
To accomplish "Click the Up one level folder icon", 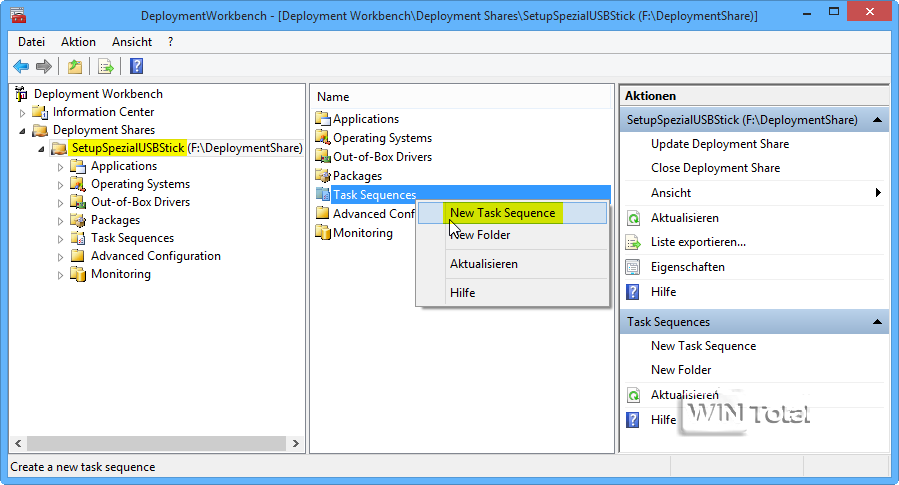I will pos(75,67).
